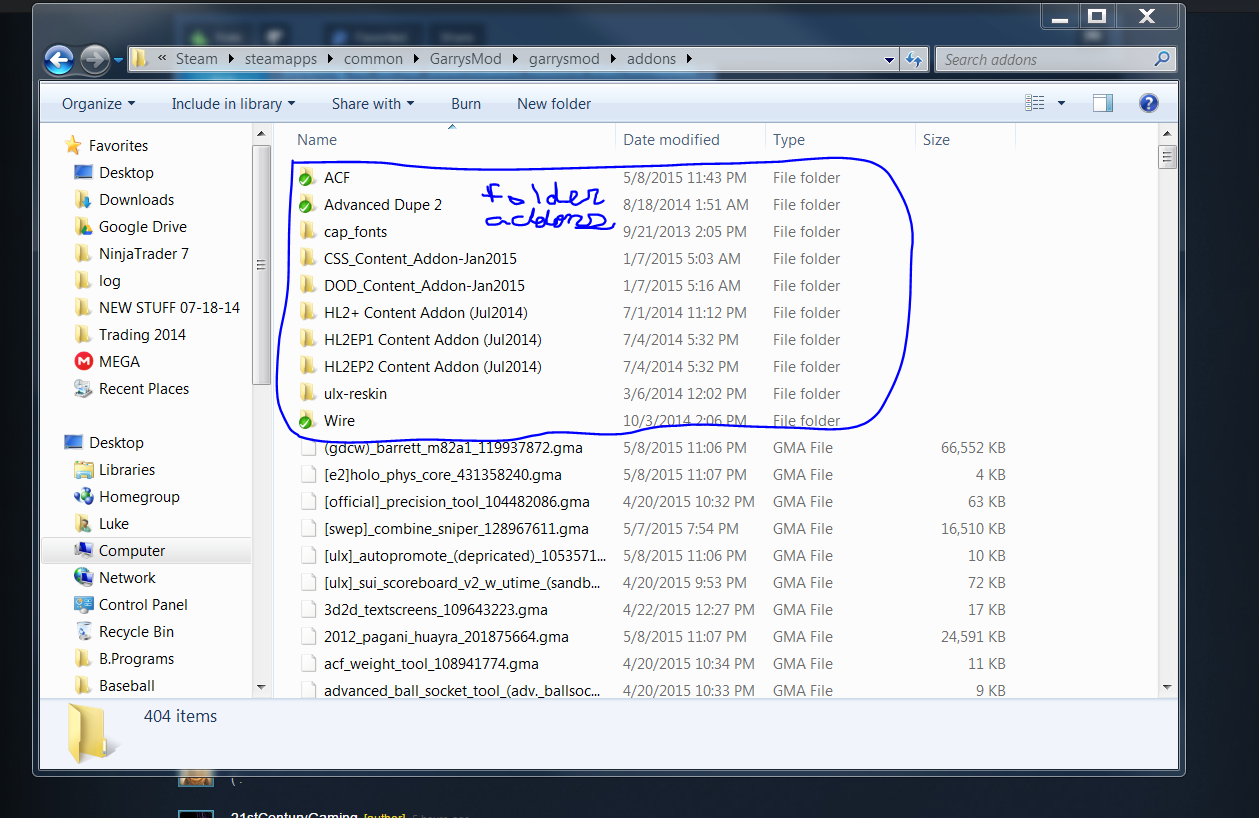The height and width of the screenshot is (818, 1259).
Task: Select [e2]holo_phys_core gma file
Action: (442, 475)
